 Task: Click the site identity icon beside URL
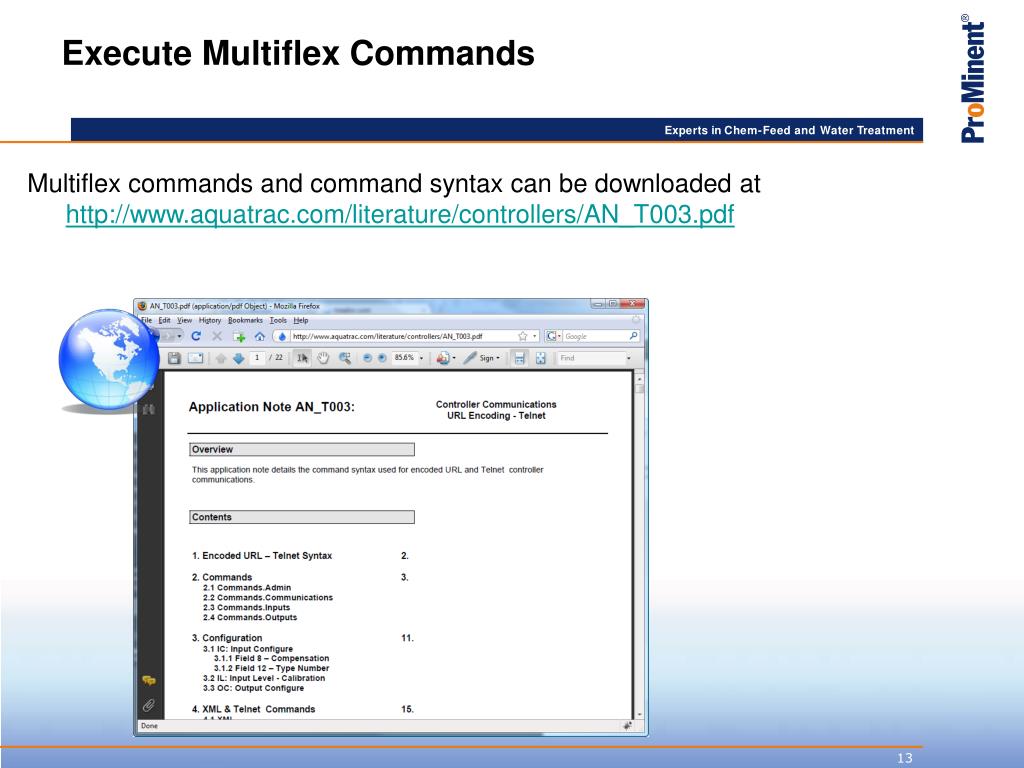click(x=282, y=336)
